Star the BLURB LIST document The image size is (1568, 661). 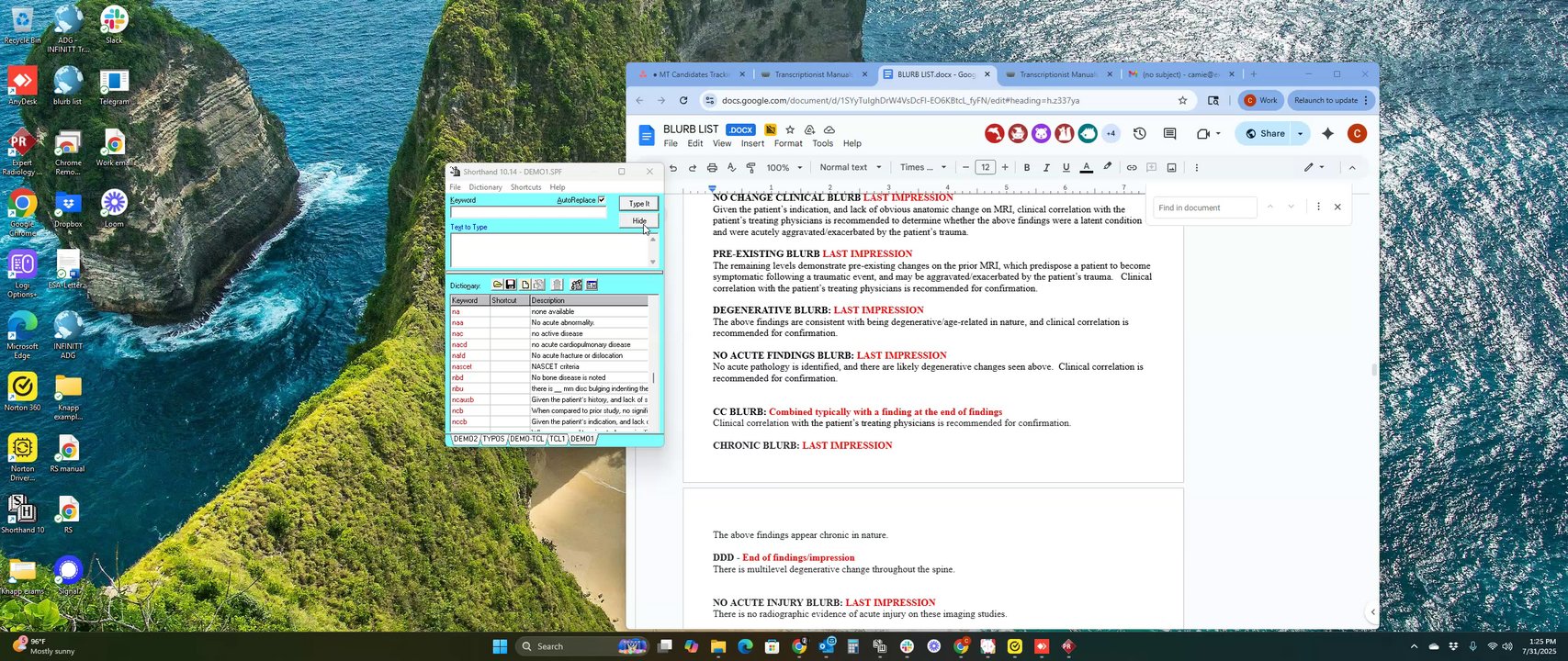790,130
